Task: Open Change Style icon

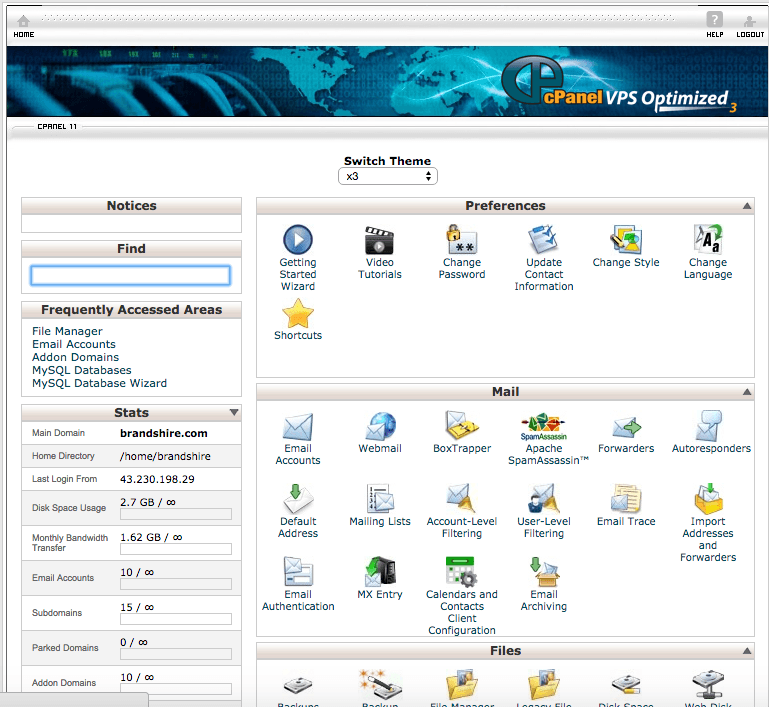Action: [626, 239]
